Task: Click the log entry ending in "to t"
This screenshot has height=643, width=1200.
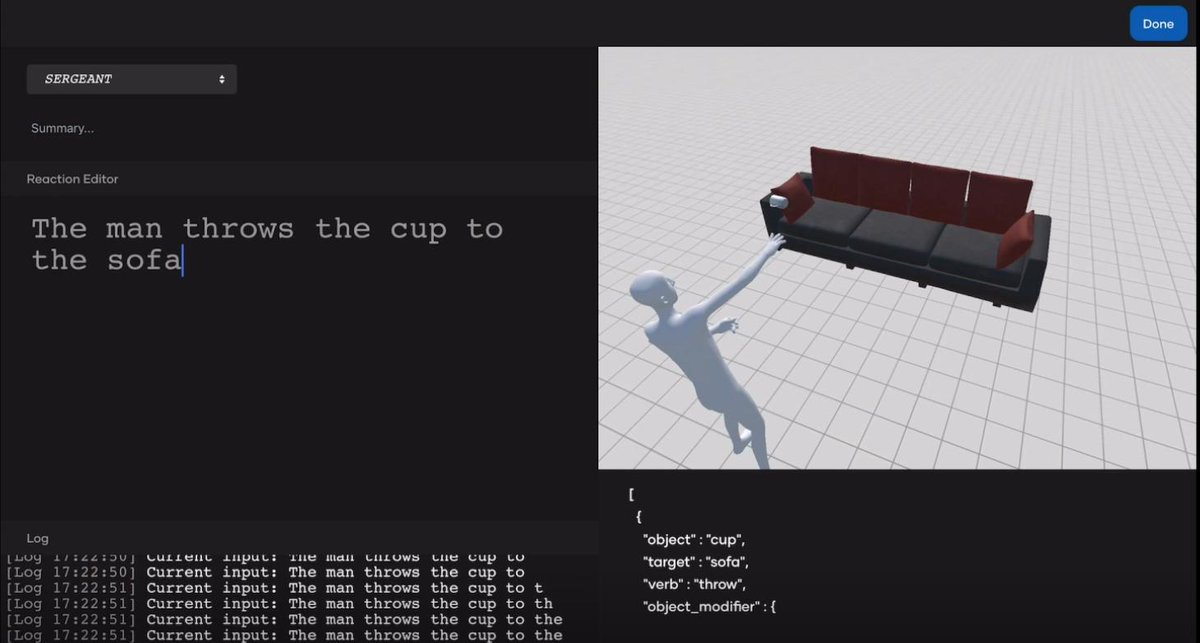Action: click(x=275, y=588)
